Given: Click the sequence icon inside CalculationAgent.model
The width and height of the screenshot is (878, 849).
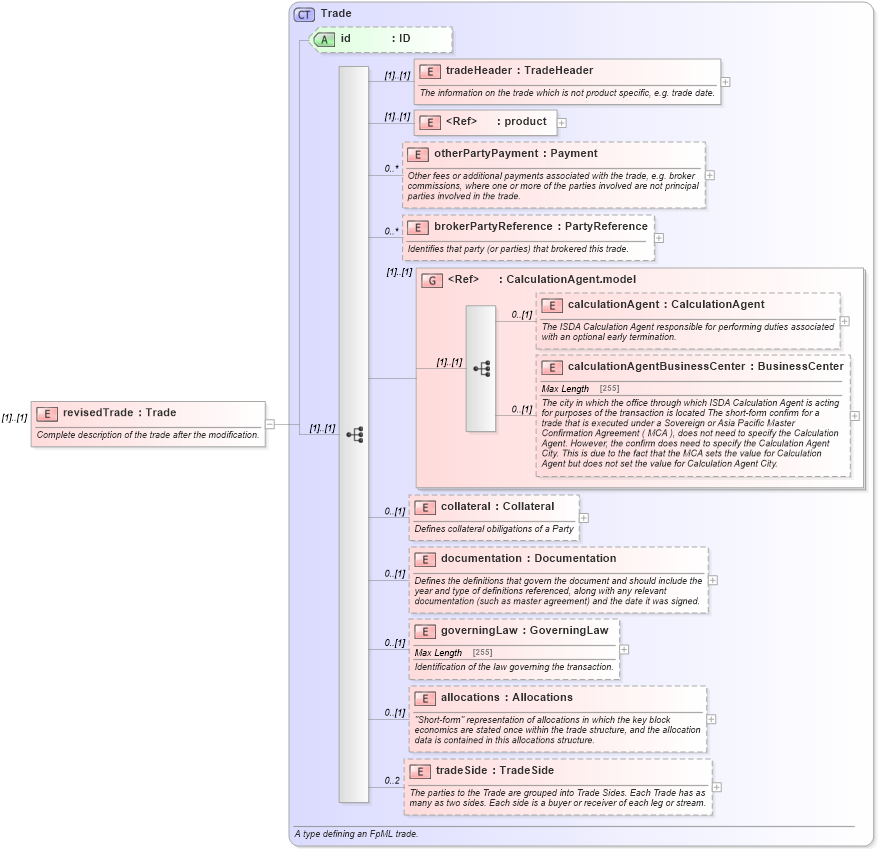Looking at the screenshot, I should tap(482, 368).
